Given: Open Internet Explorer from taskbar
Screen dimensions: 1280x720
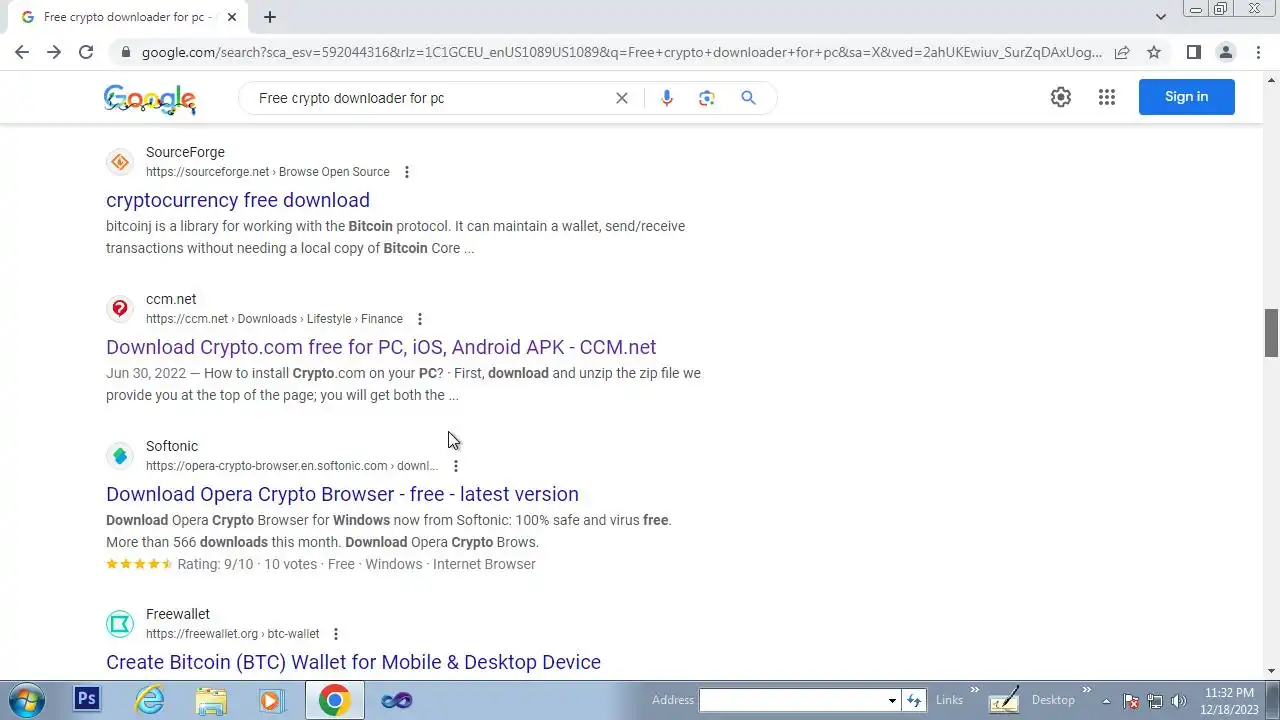Looking at the screenshot, I should [x=149, y=700].
